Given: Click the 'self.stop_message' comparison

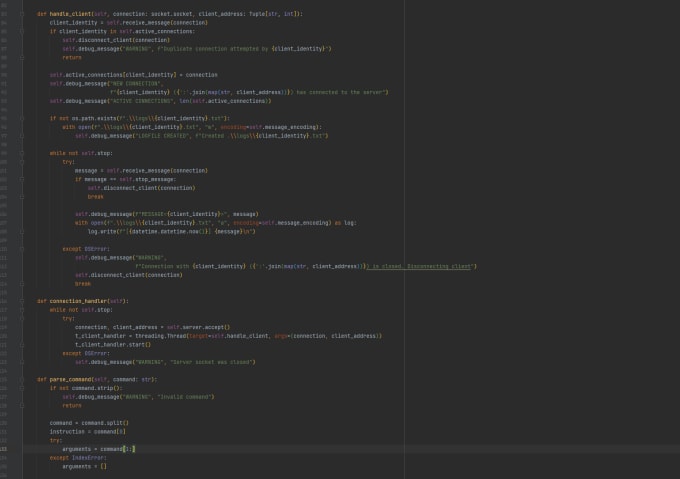Looking at the screenshot, I should click(x=147, y=179).
